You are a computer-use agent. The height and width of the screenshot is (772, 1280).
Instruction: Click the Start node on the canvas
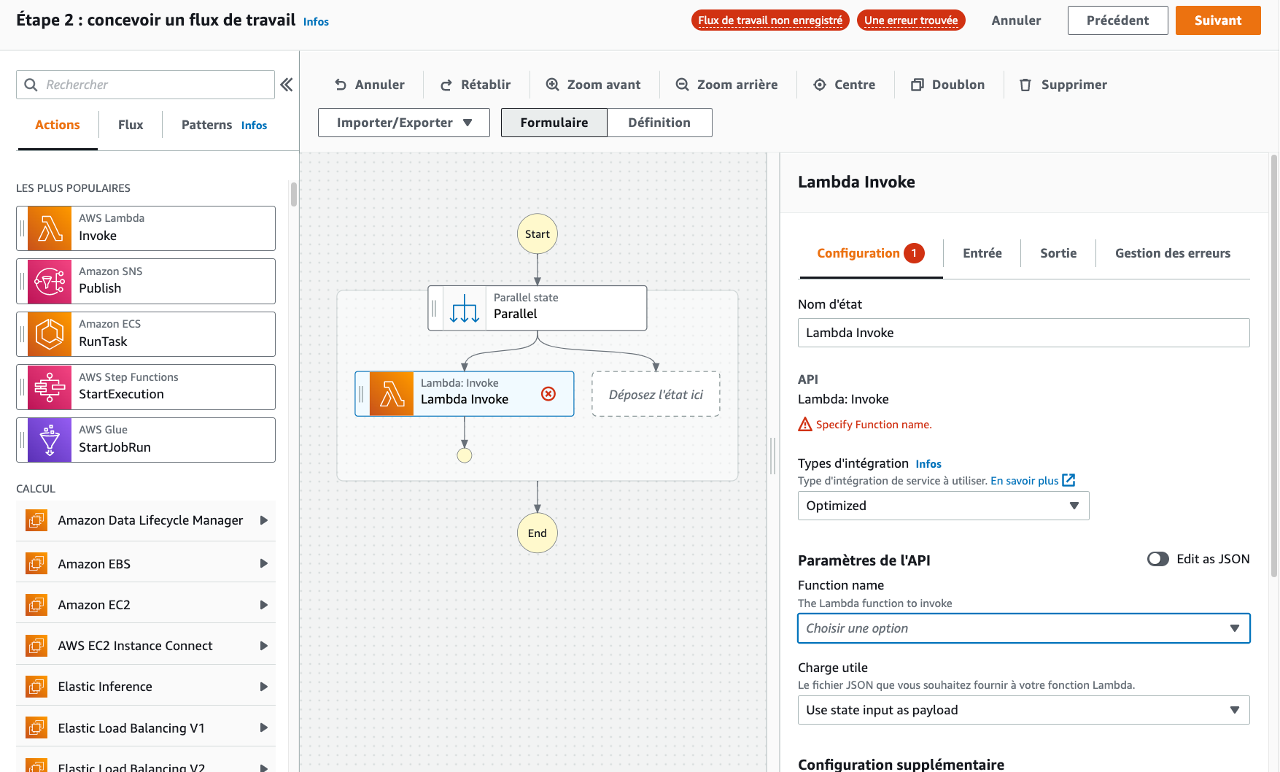tap(537, 234)
